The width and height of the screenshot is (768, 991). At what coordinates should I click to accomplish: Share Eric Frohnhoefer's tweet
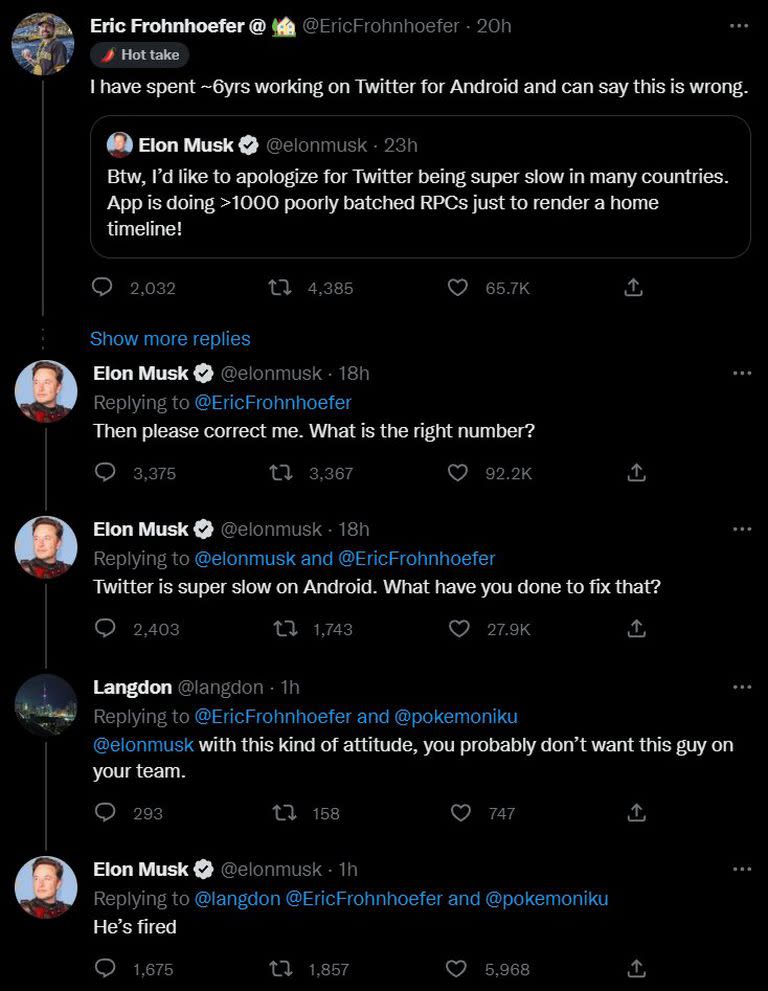coord(632,288)
